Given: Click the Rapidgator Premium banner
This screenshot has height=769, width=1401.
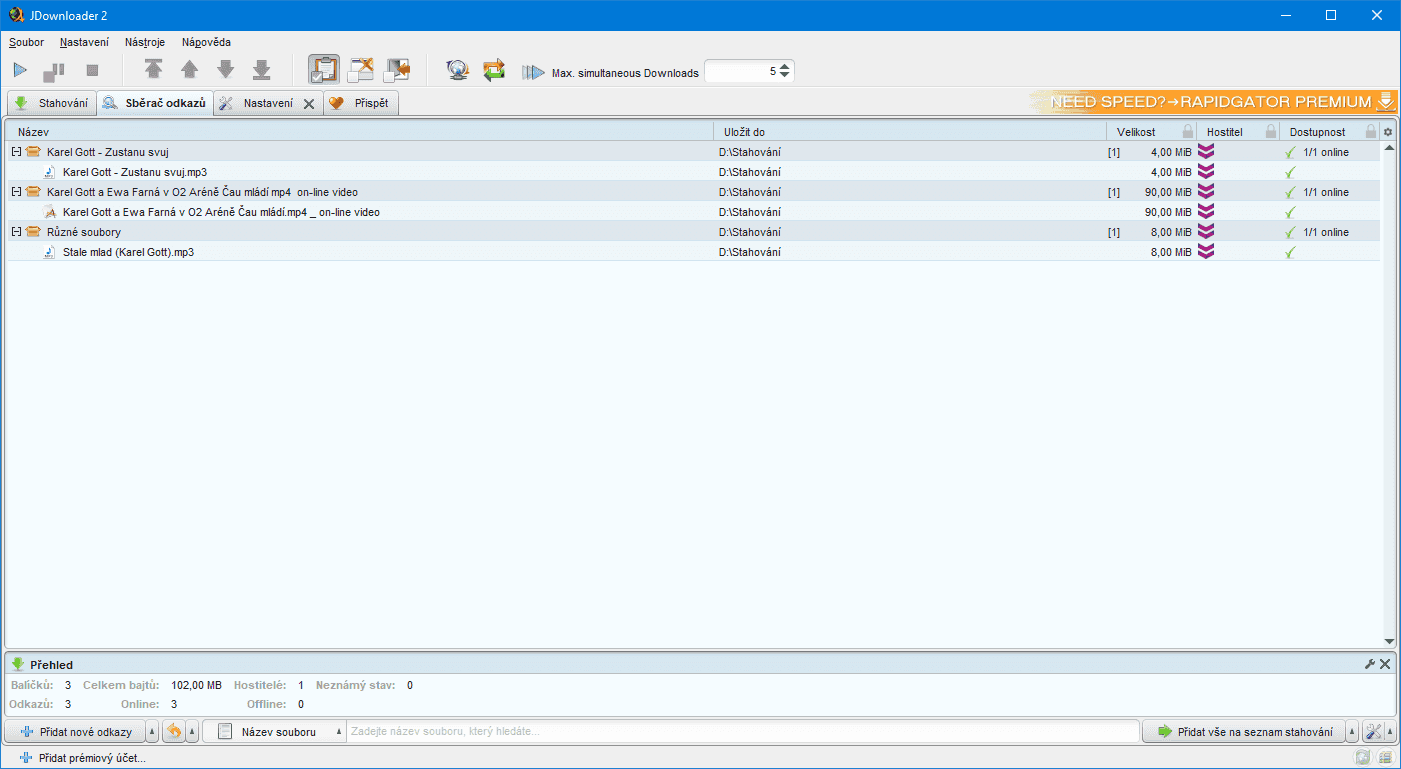Looking at the screenshot, I should click(1213, 102).
